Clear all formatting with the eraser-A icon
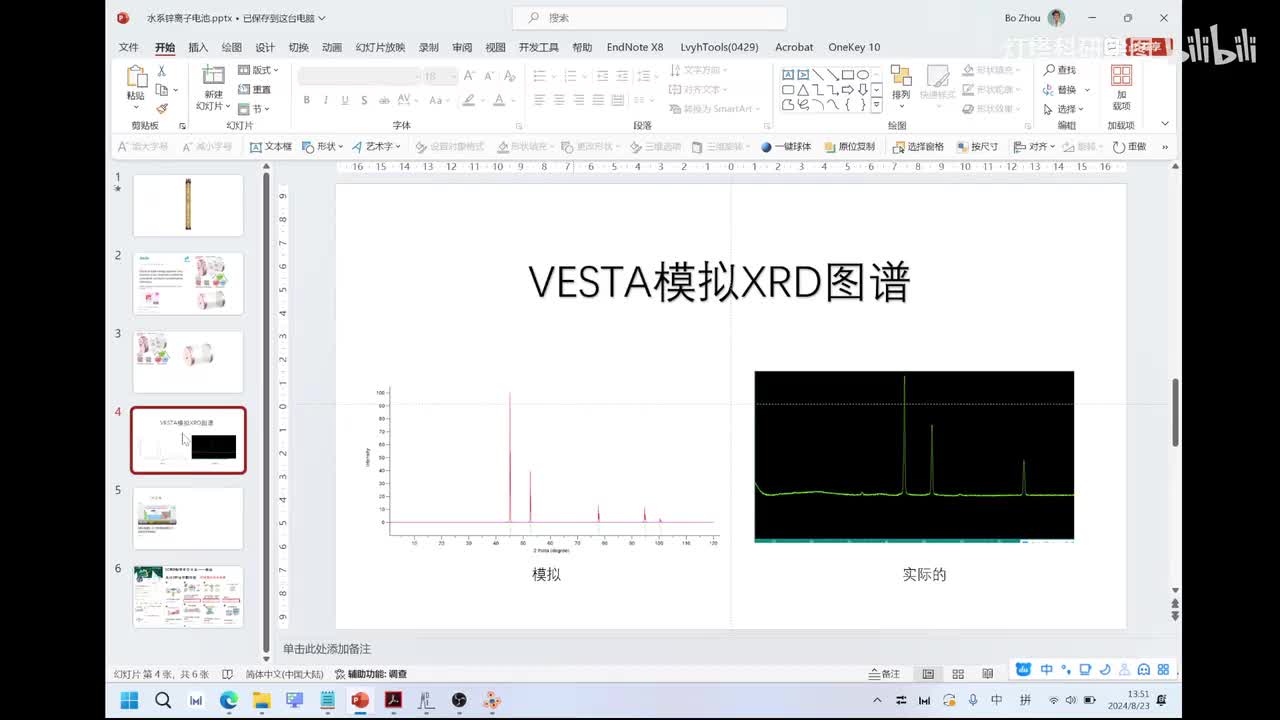1280x720 pixels. pyautogui.click(x=508, y=76)
